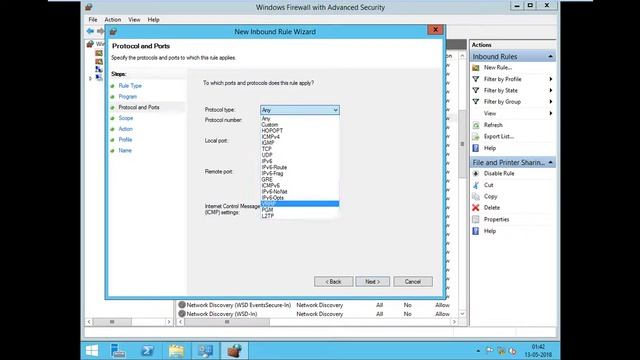Go to the Rule Type step
640x360 pixels.
click(130, 86)
